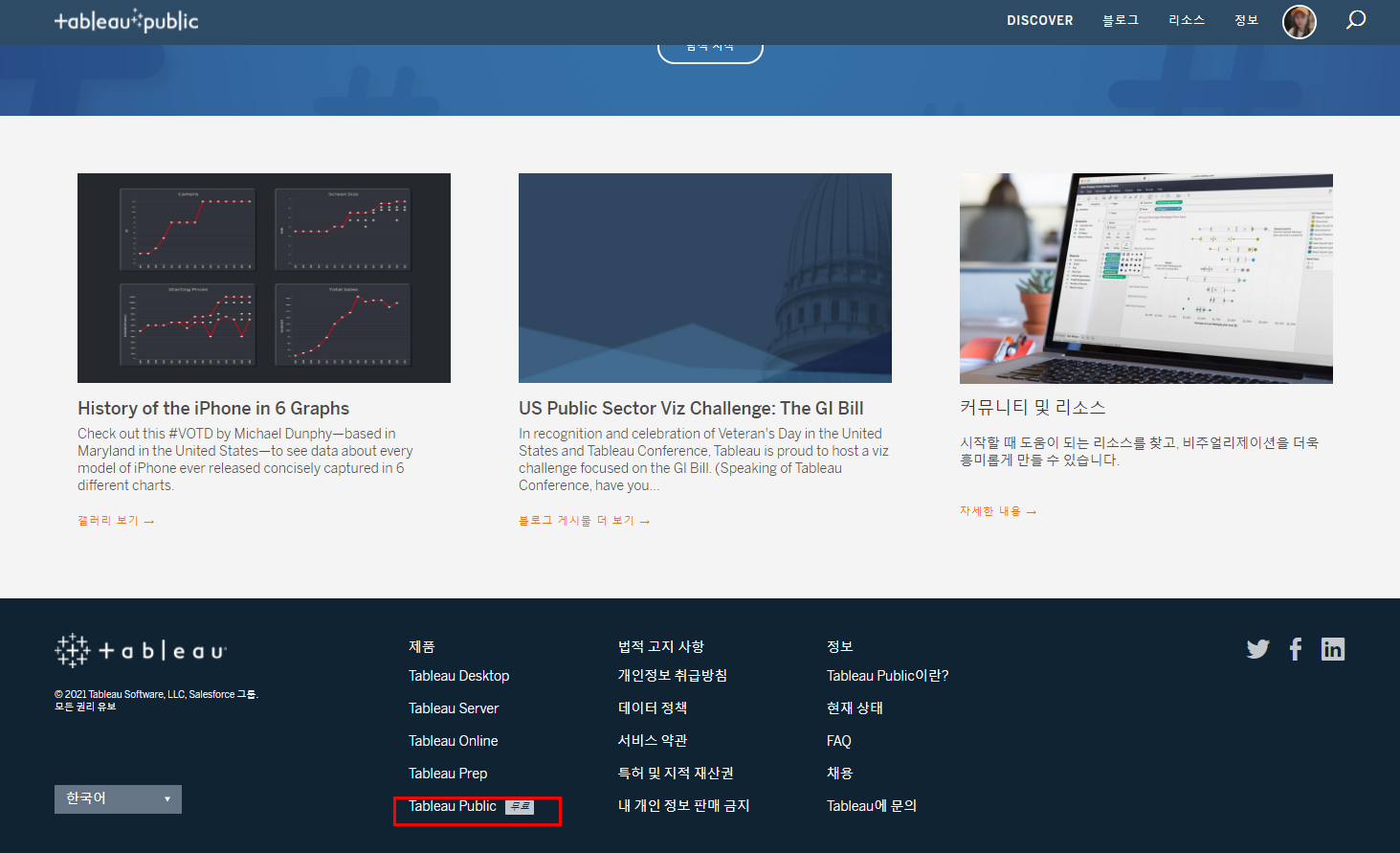The height and width of the screenshot is (853, 1400).
Task: Click the Tableau footer logo
Action: 141,651
